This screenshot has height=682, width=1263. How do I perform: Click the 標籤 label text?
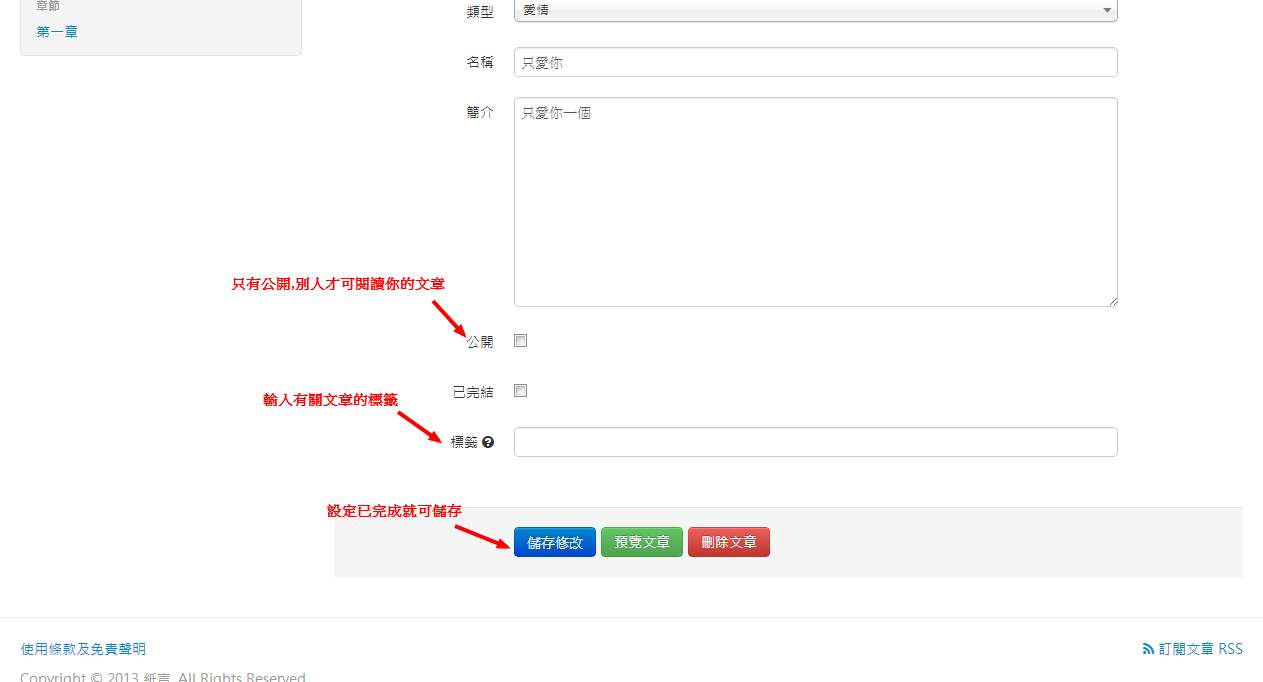[464, 442]
